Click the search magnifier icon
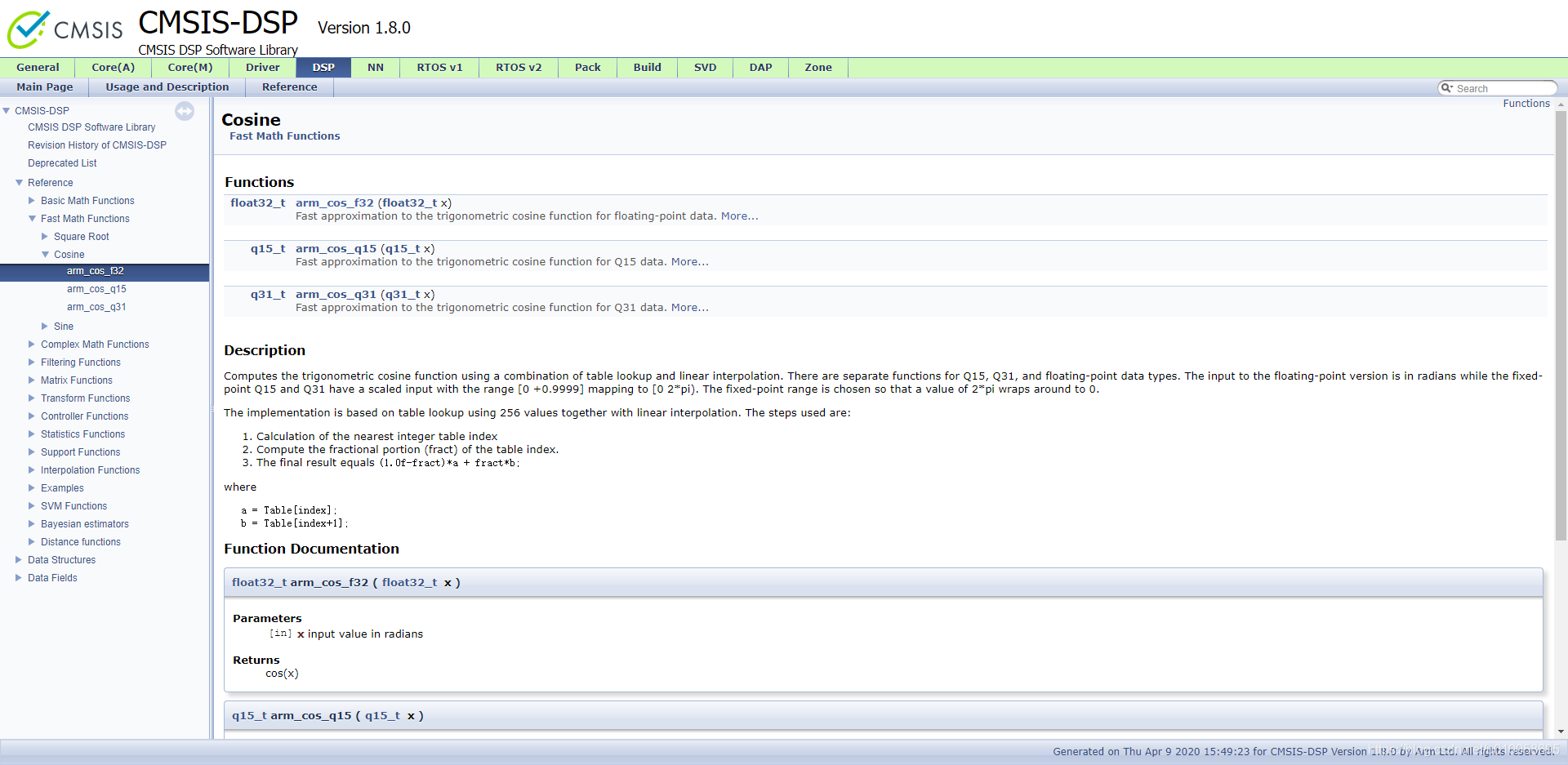The image size is (1568, 765). [1446, 88]
